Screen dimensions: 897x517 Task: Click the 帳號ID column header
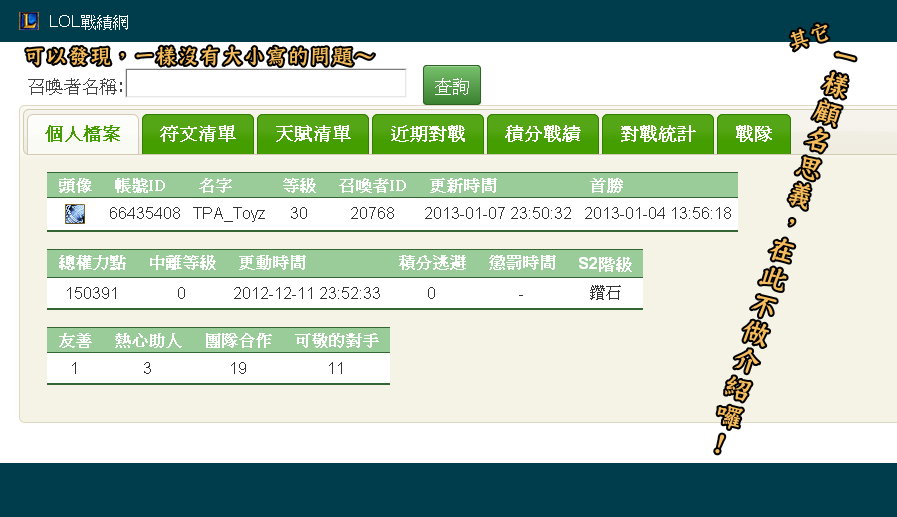(140, 185)
